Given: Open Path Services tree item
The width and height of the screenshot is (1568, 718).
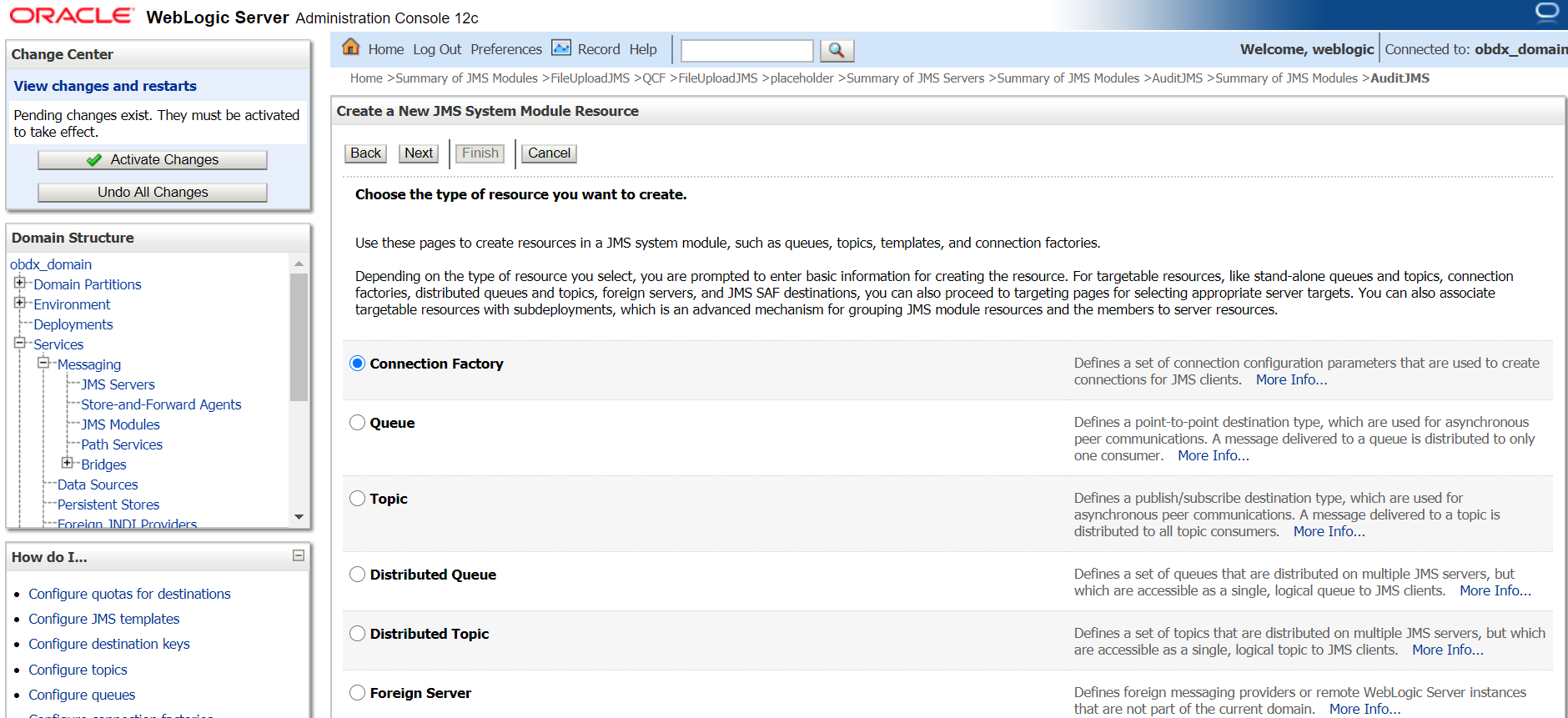Looking at the screenshot, I should tap(122, 444).
